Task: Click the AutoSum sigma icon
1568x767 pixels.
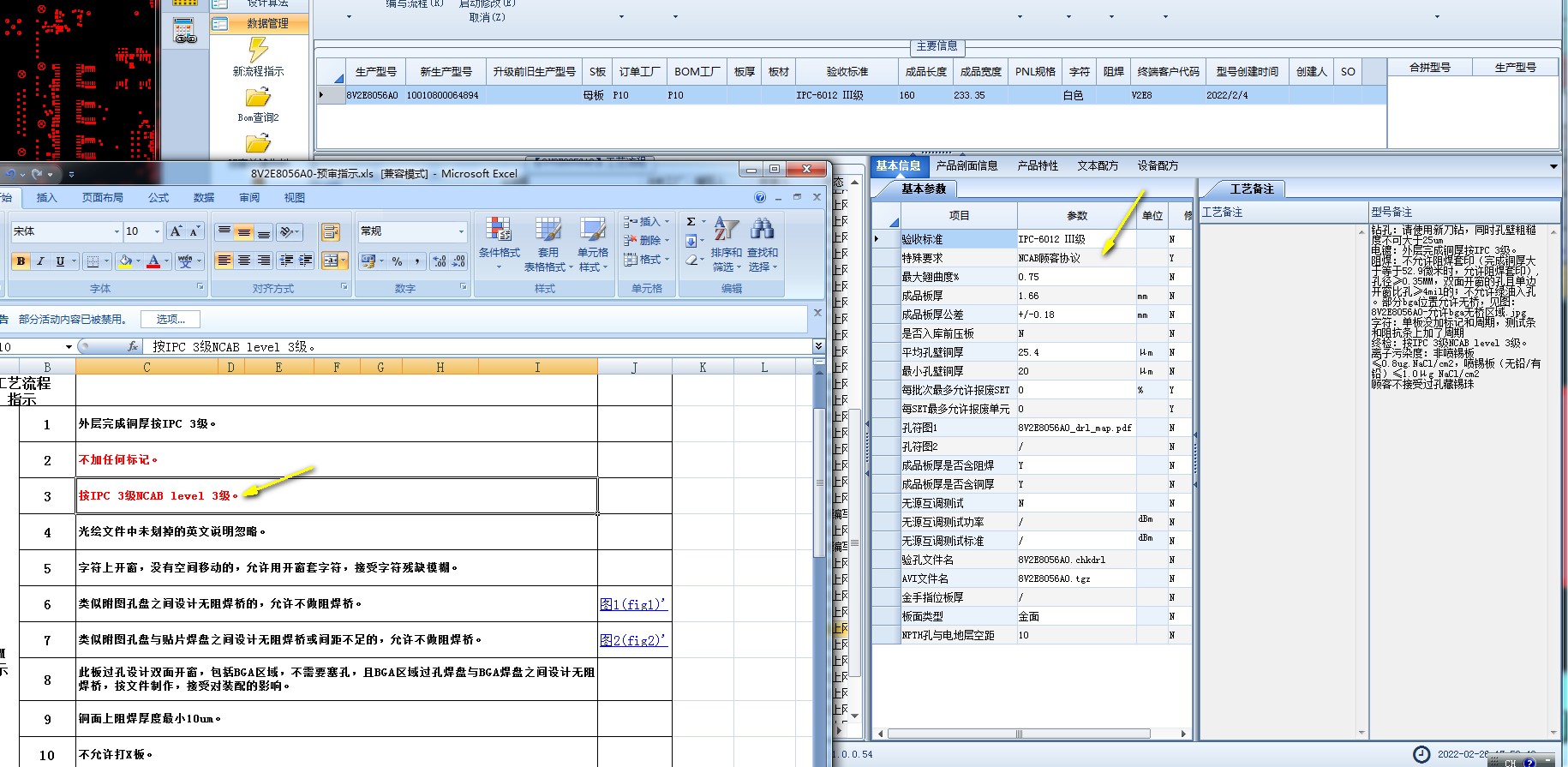Action: pyautogui.click(x=691, y=221)
